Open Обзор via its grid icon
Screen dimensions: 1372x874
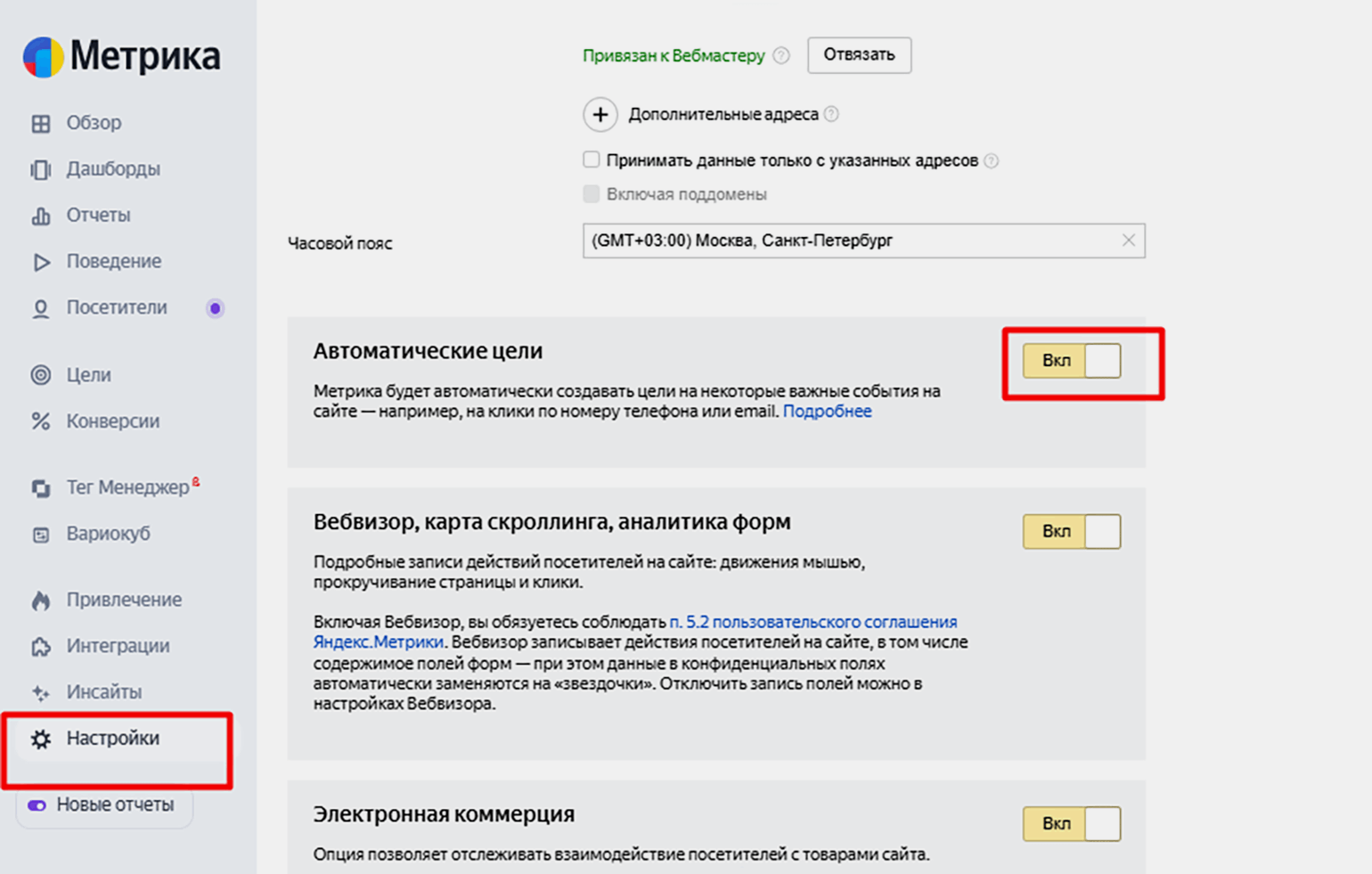(41, 124)
